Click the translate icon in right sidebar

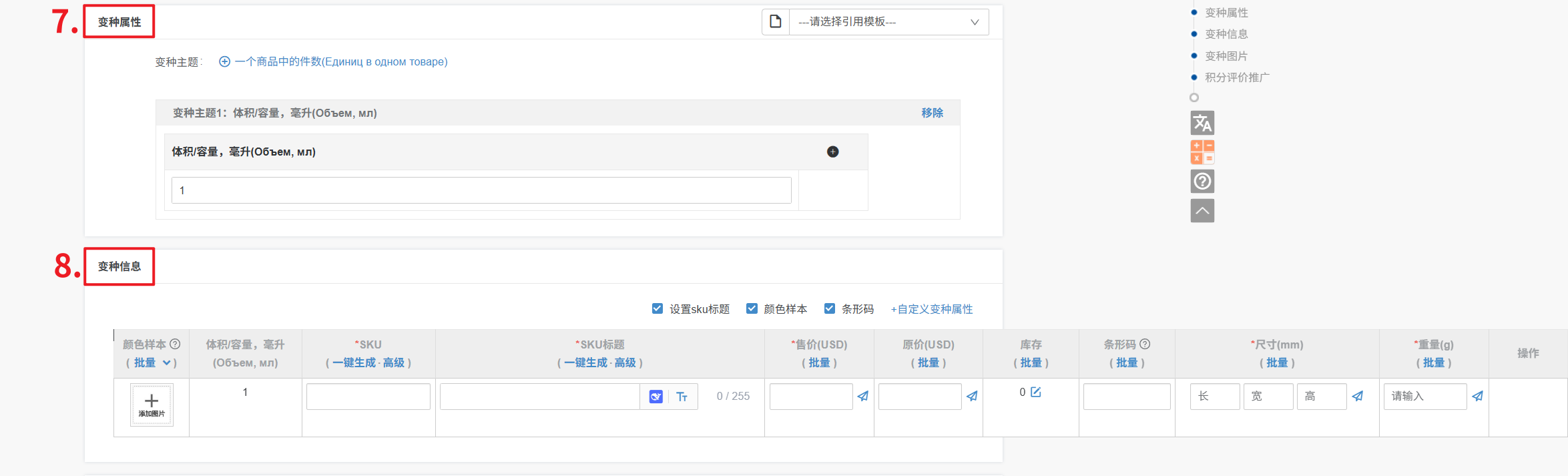pos(1202,123)
